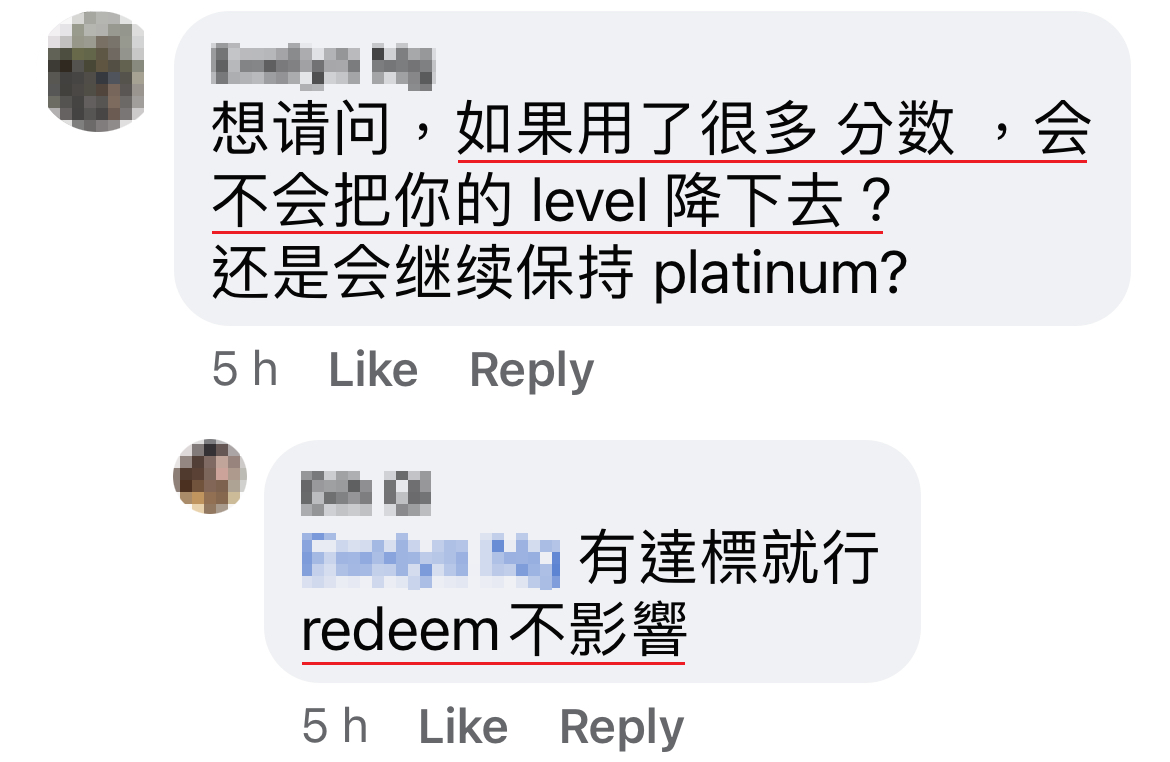Open the top commenter's pixelated profile picture
The height and width of the screenshot is (762, 1170).
point(96,72)
